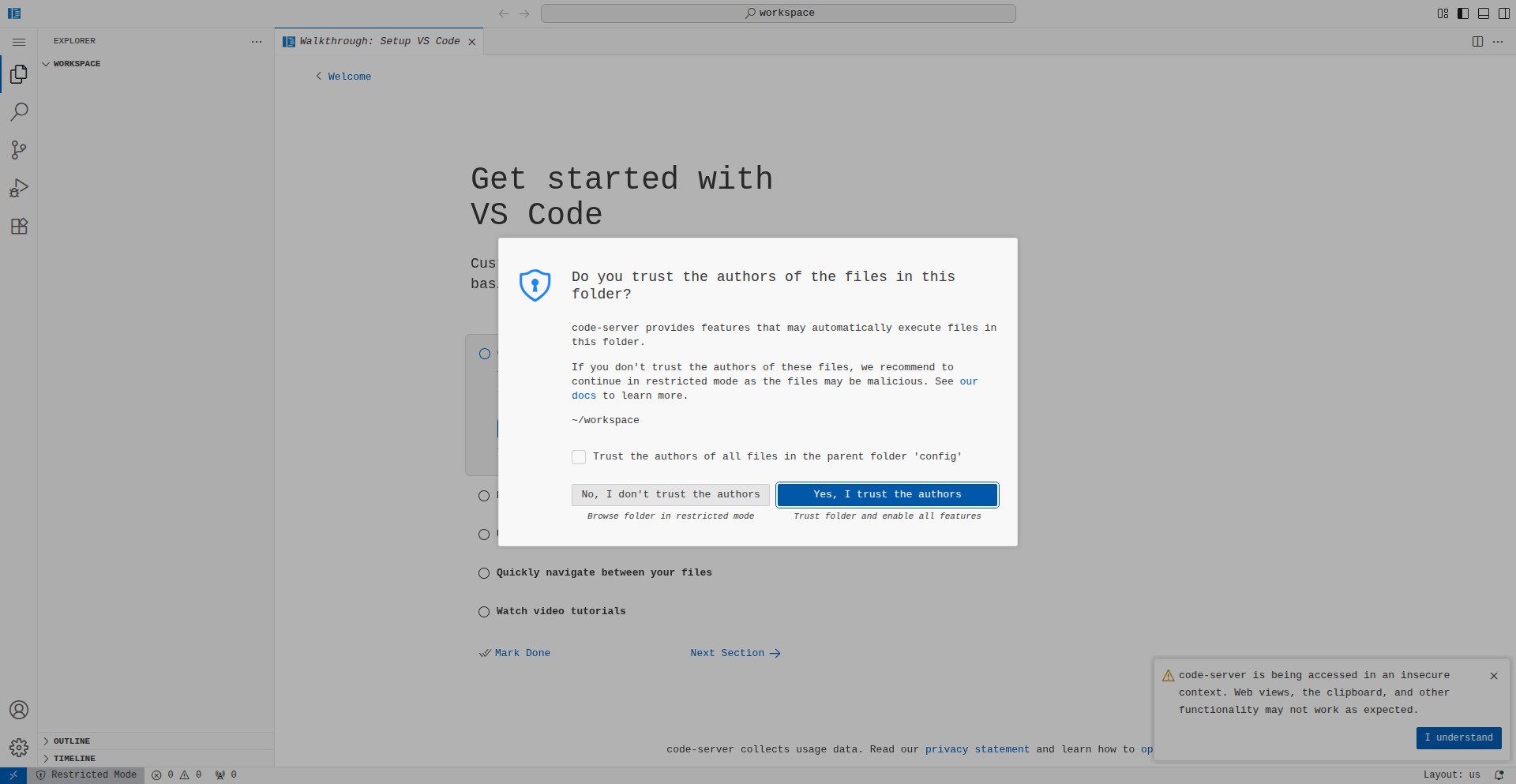Select the 'Watch video tutorials' step
Image resolution: width=1516 pixels, height=784 pixels.
click(561, 611)
